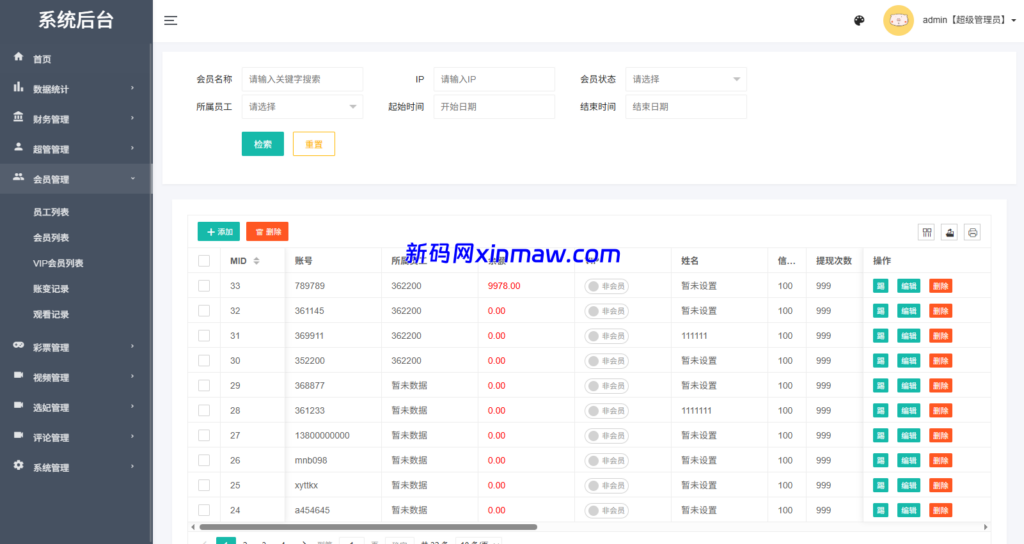Viewport: 1024px width, 544px height.
Task: Check the checkbox for row MID 31
Action: click(204, 336)
